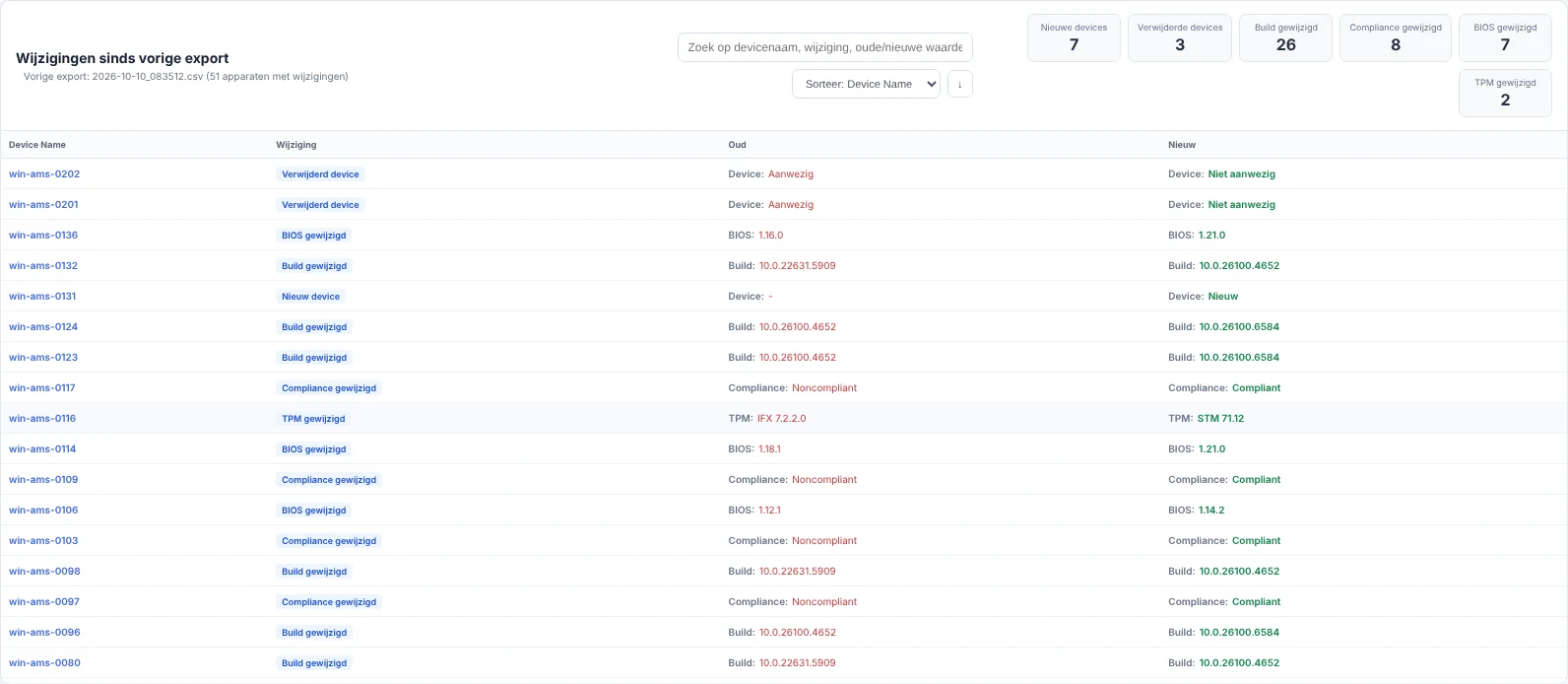Click old BIOS value 1.16.0
This screenshot has height=684, width=1568.
pos(770,236)
